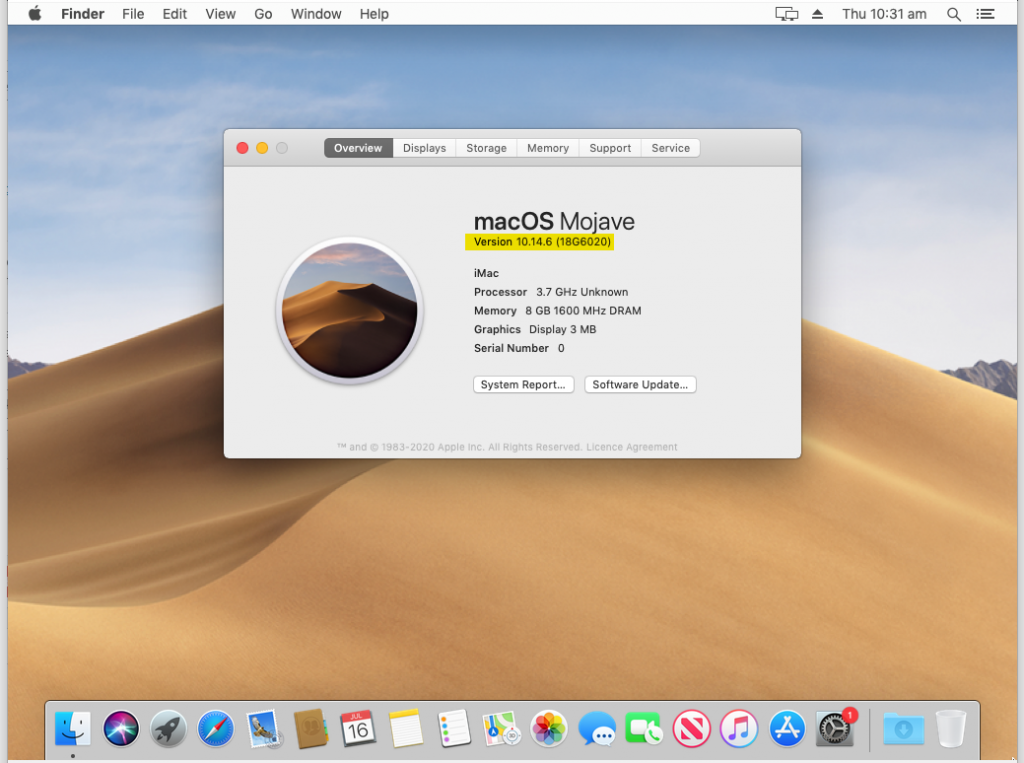Screen dimensions: 1024x763
Task: Open Downloads folder in Dock
Action: [904, 728]
